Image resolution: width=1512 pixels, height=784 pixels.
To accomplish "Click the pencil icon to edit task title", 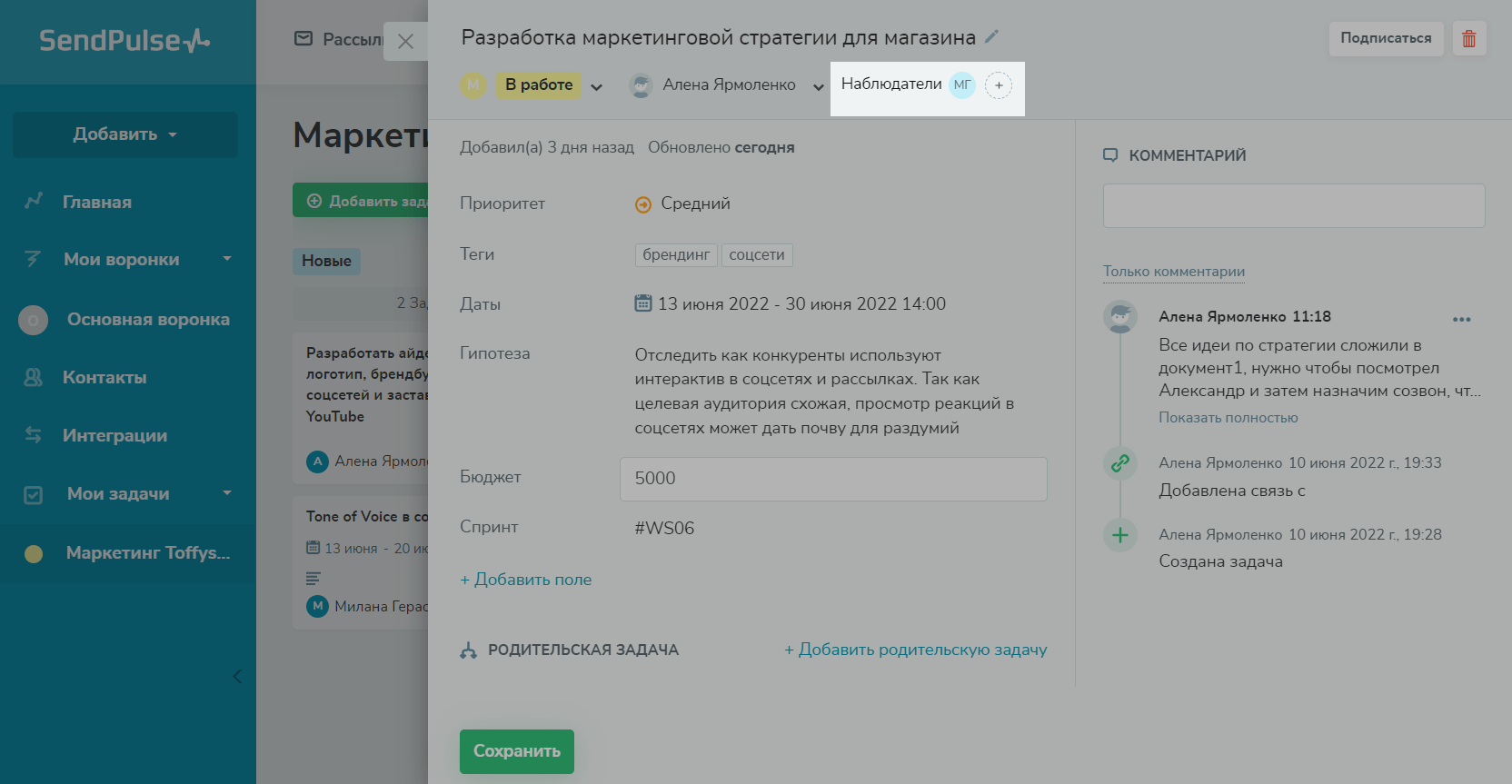I will pos(992,37).
